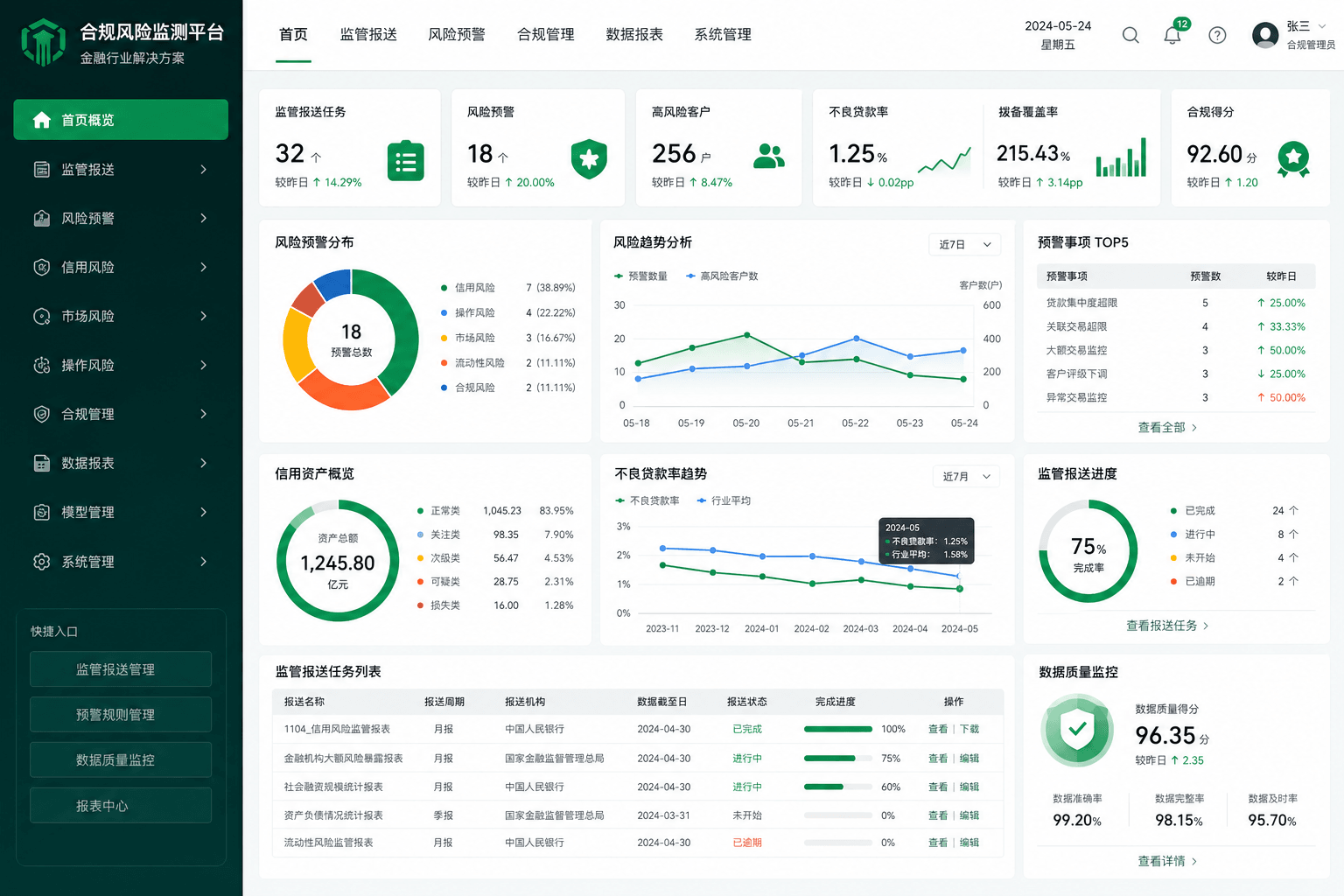
Task: Click 风险预警 sidebar icon
Action: (41, 218)
